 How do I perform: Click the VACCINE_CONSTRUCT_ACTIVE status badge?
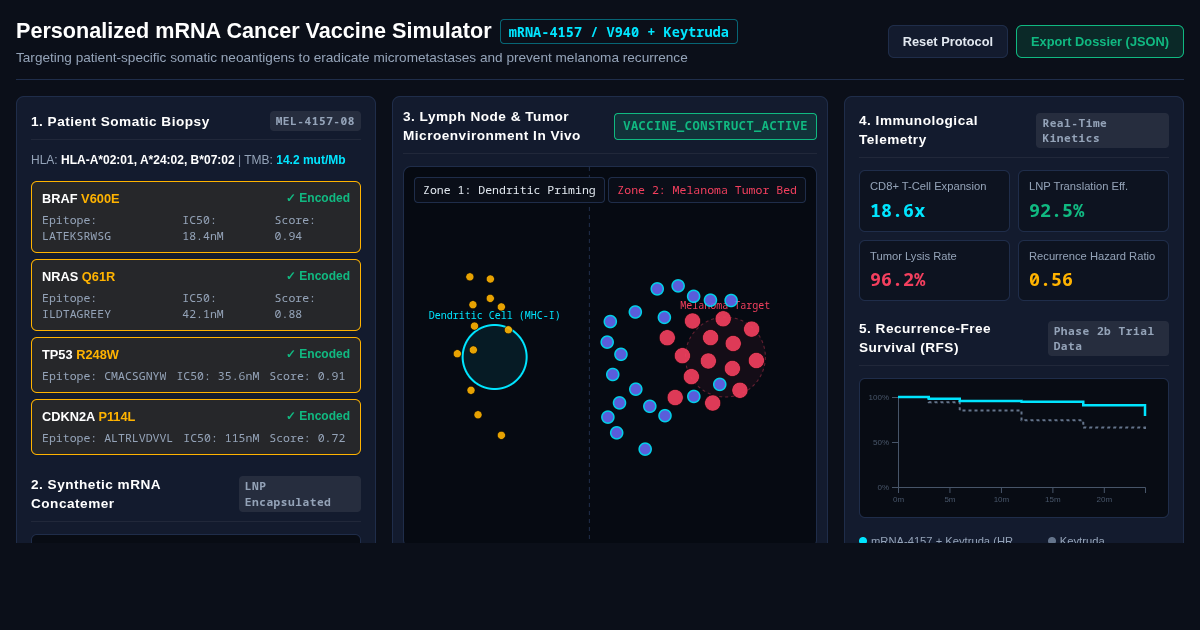coord(715,126)
